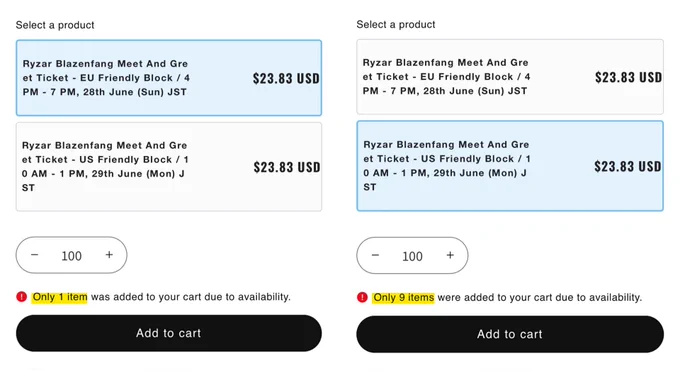Click $23.83 USD price of left EU ticket
This screenshot has height=383, width=680.
[286, 79]
